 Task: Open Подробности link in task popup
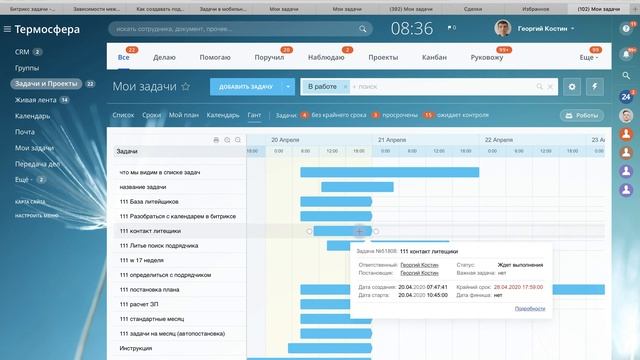530,309
